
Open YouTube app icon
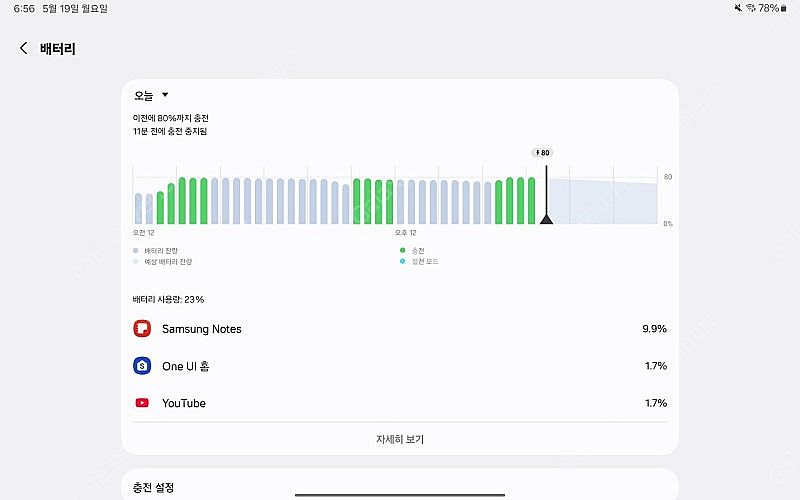(x=142, y=403)
